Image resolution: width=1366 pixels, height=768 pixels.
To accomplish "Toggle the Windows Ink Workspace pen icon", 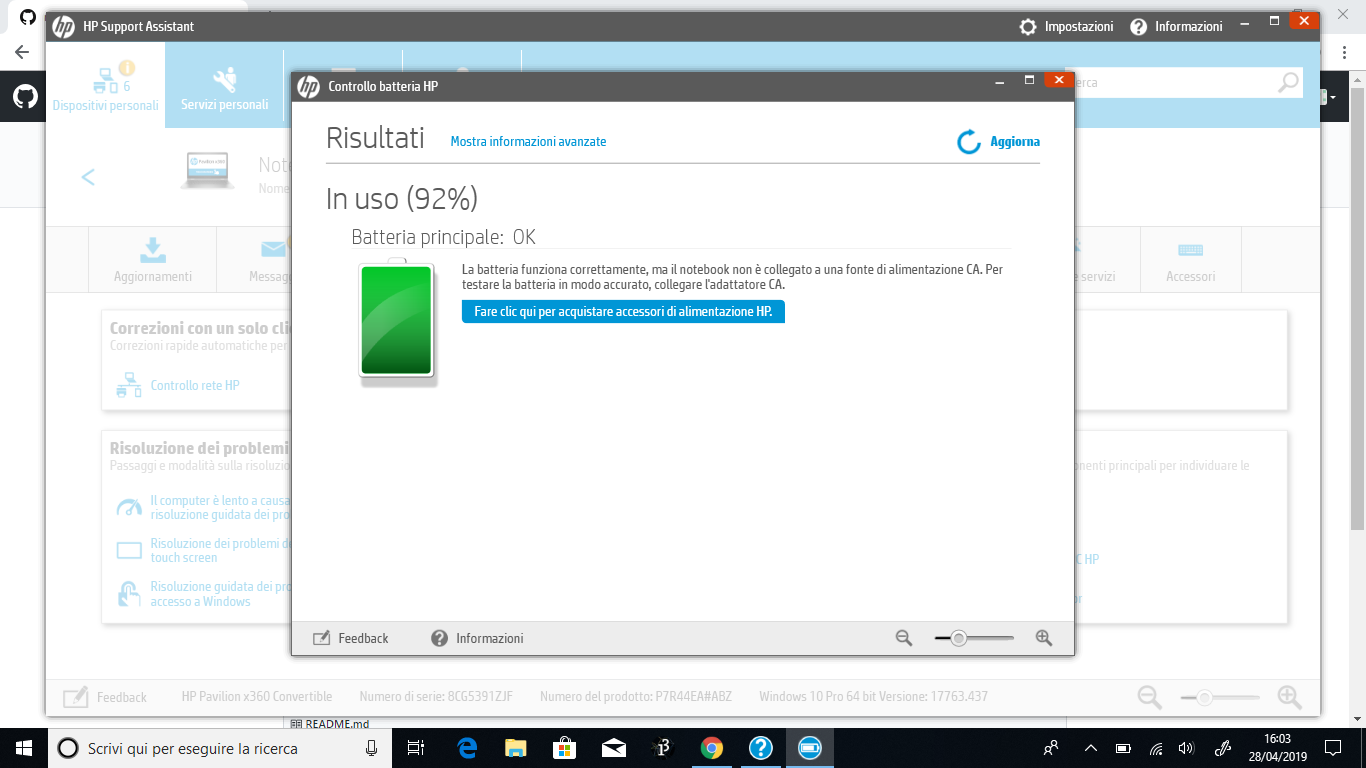I will coord(1222,748).
